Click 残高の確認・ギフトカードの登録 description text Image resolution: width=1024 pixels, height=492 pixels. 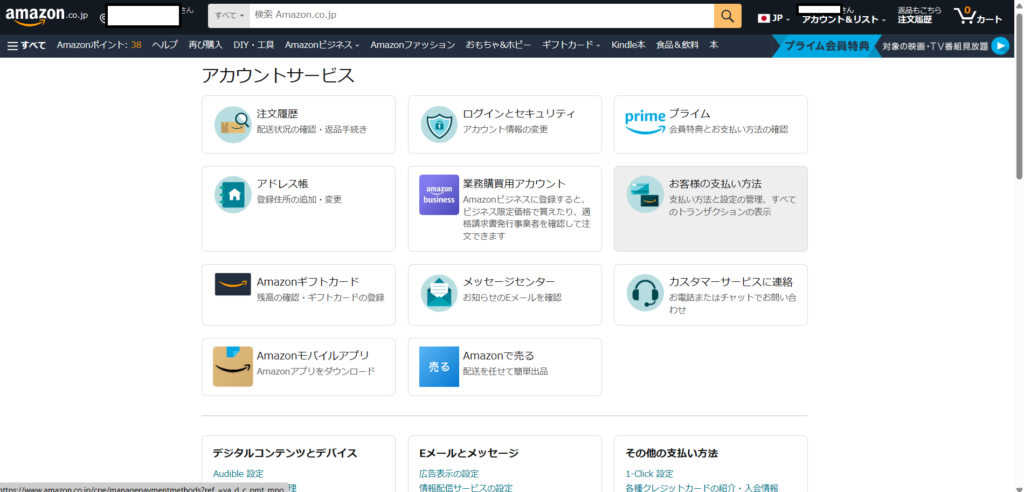(321, 298)
